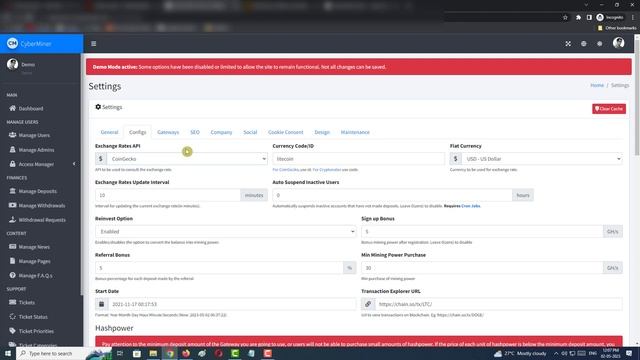Open weather widget in system tray
This screenshot has width=640, height=360.
tap(520, 353)
